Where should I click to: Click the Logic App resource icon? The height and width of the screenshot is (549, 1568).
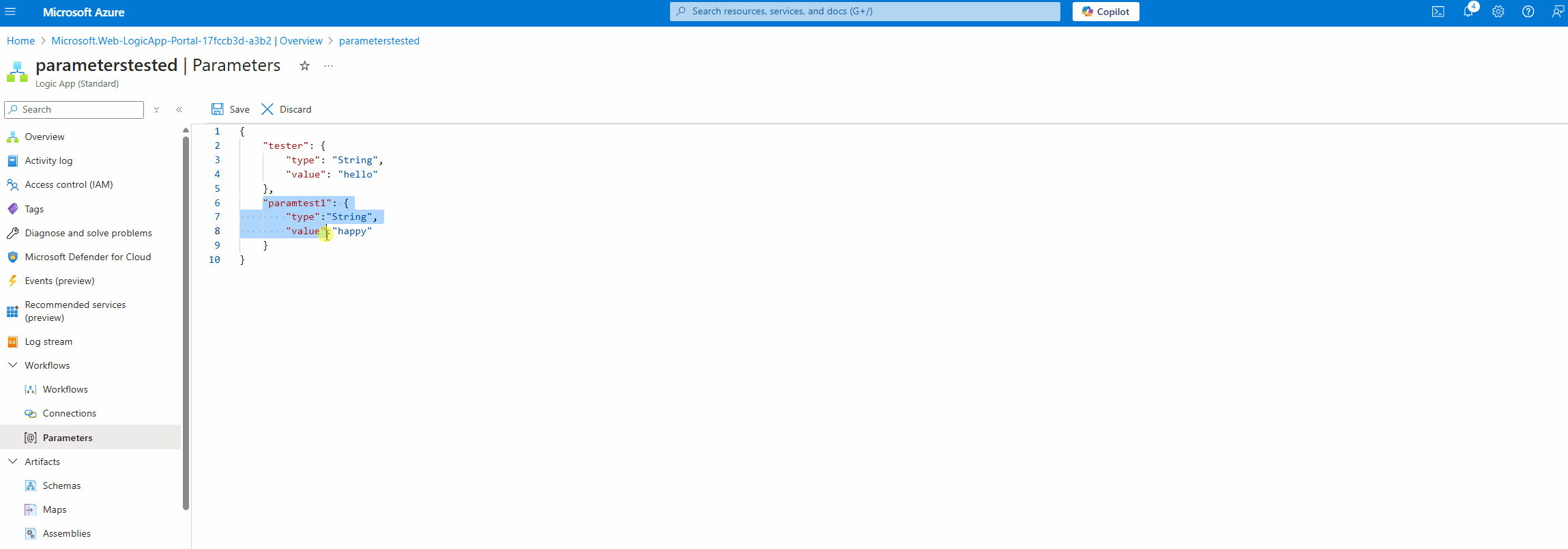tap(17, 71)
